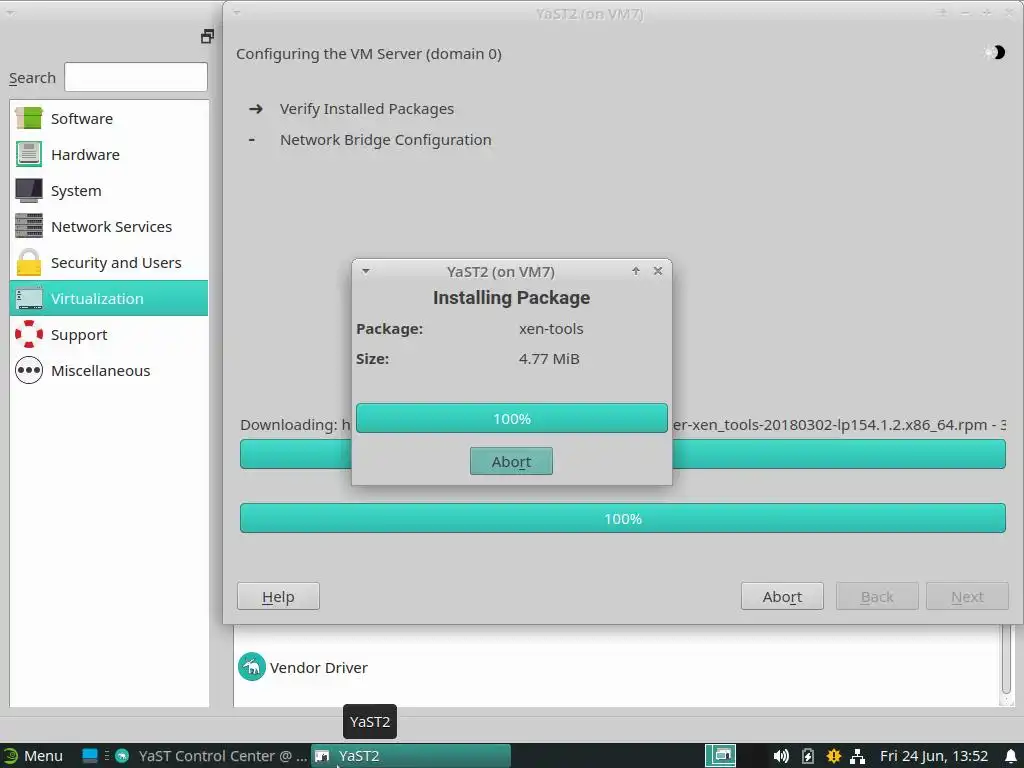This screenshot has height=768, width=1024.
Task: Click the Help button
Action: click(278, 596)
